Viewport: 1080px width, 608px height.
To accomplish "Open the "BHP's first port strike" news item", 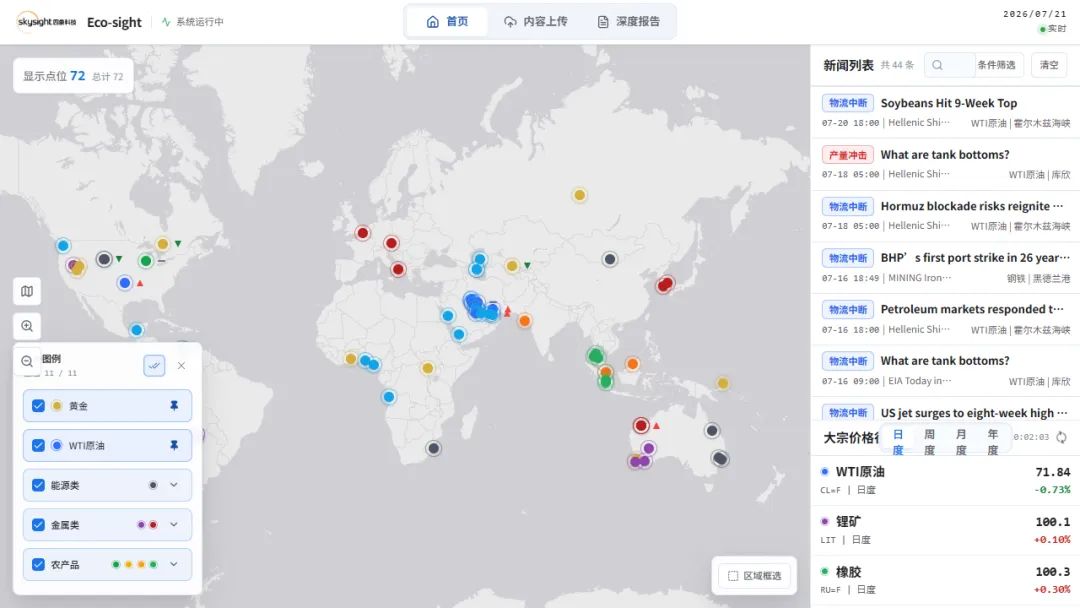I will (946, 267).
